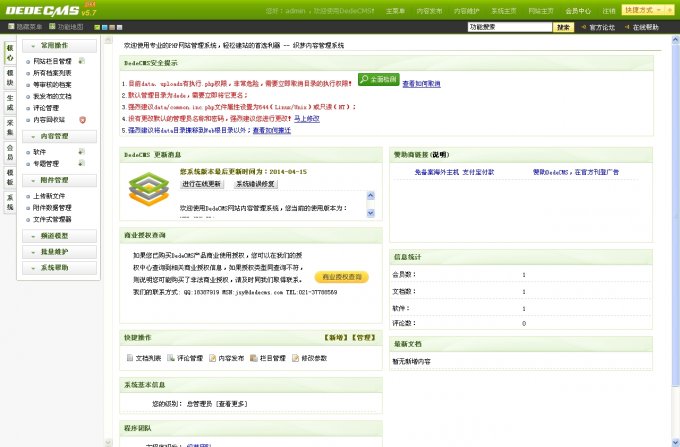
Task: Click the 评论管理 shortcut icon
Action: click(171, 358)
